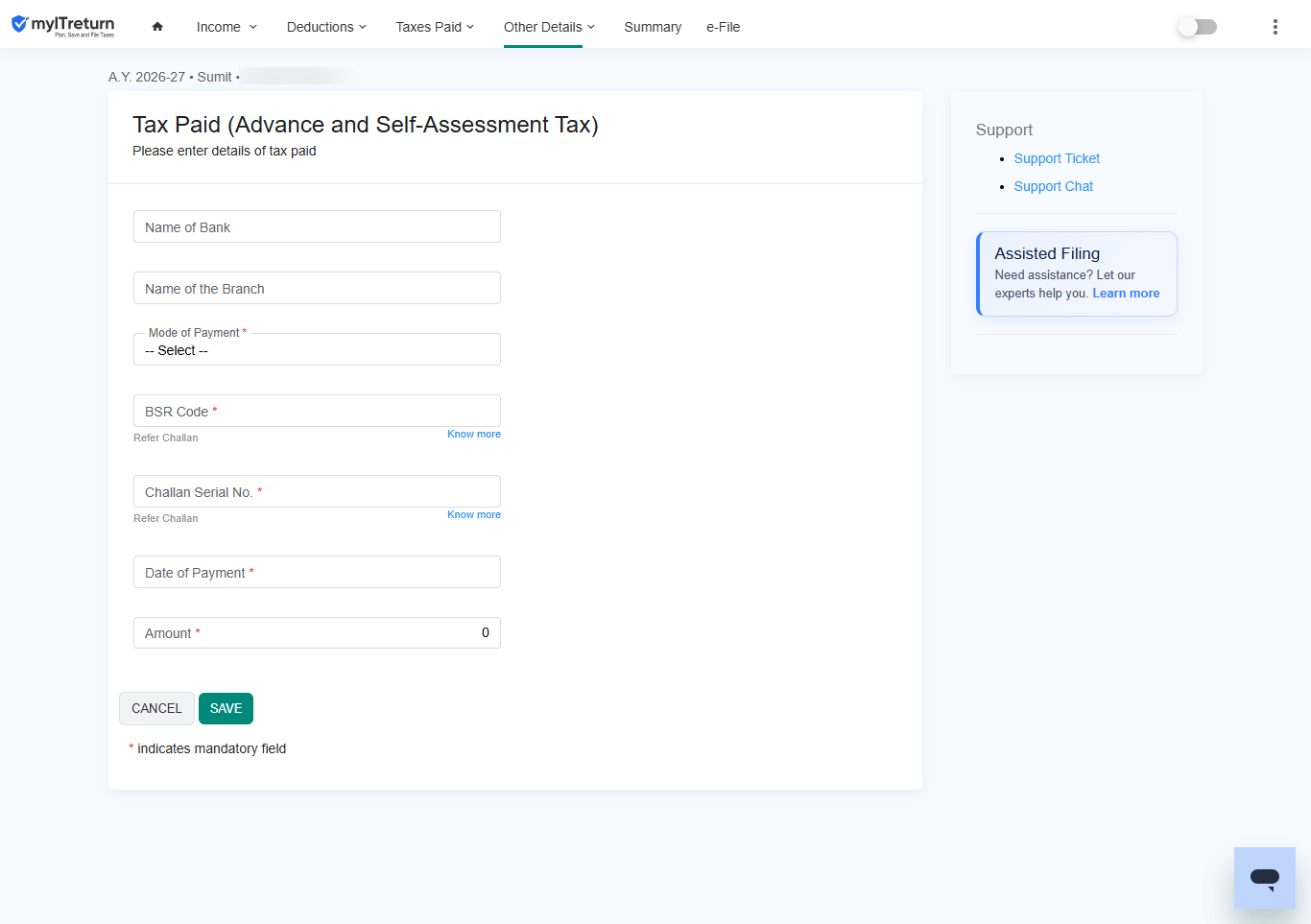
Task: Open the three-dot more options menu
Action: (x=1275, y=27)
